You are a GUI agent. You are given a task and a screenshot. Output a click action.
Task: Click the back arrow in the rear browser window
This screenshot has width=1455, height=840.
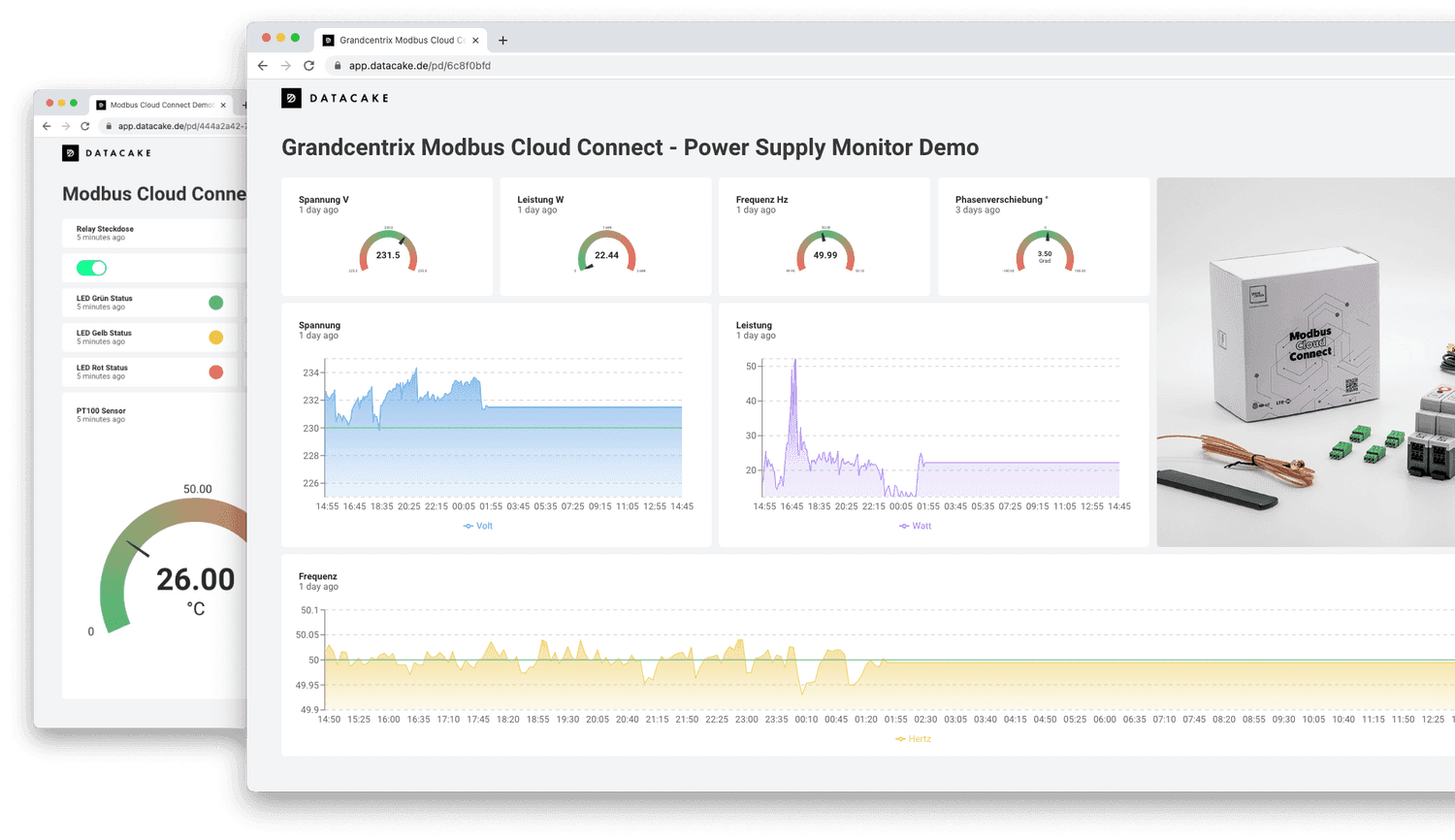tap(47, 126)
